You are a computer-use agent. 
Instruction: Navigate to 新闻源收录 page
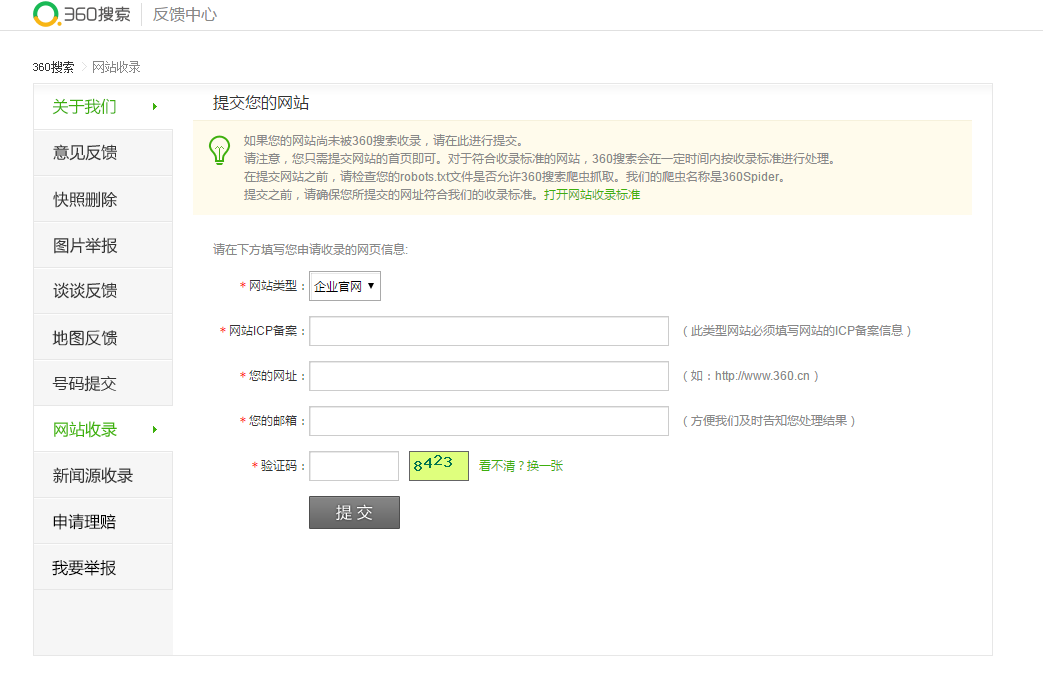pyautogui.click(x=93, y=476)
